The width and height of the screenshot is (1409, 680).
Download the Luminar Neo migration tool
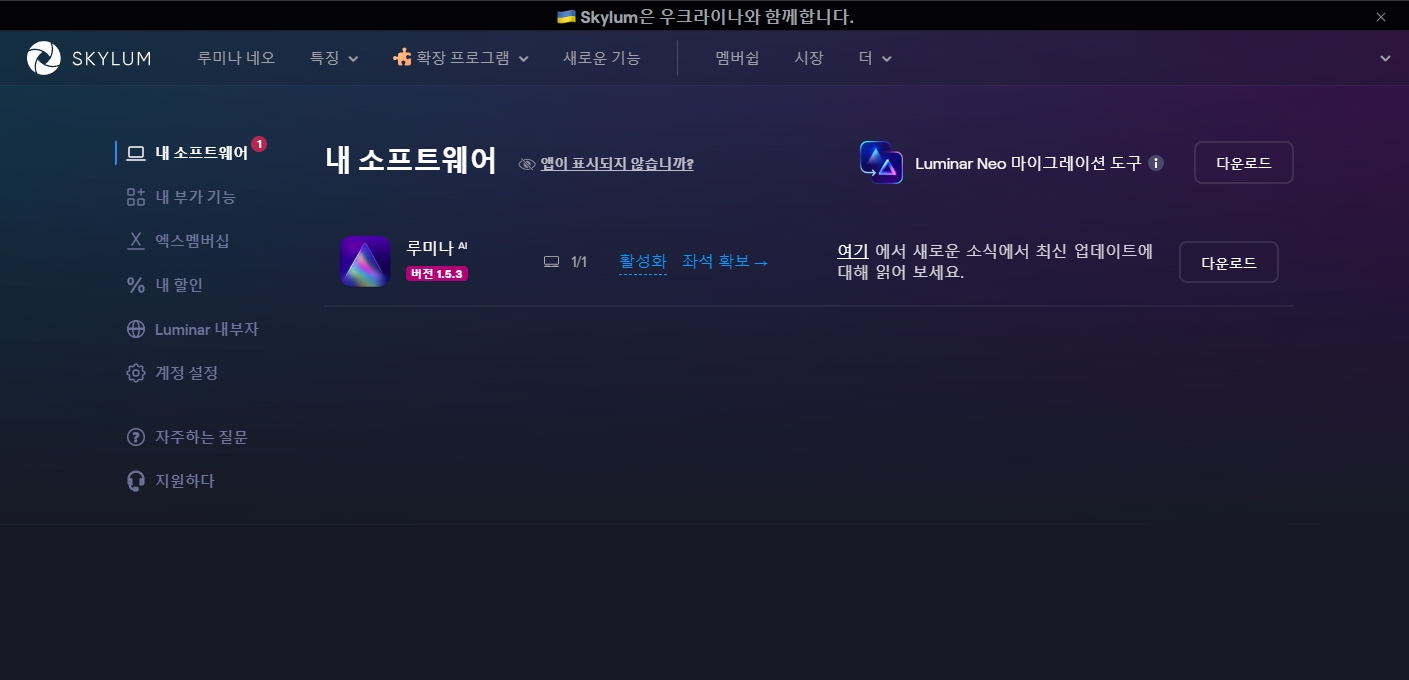tap(1244, 163)
